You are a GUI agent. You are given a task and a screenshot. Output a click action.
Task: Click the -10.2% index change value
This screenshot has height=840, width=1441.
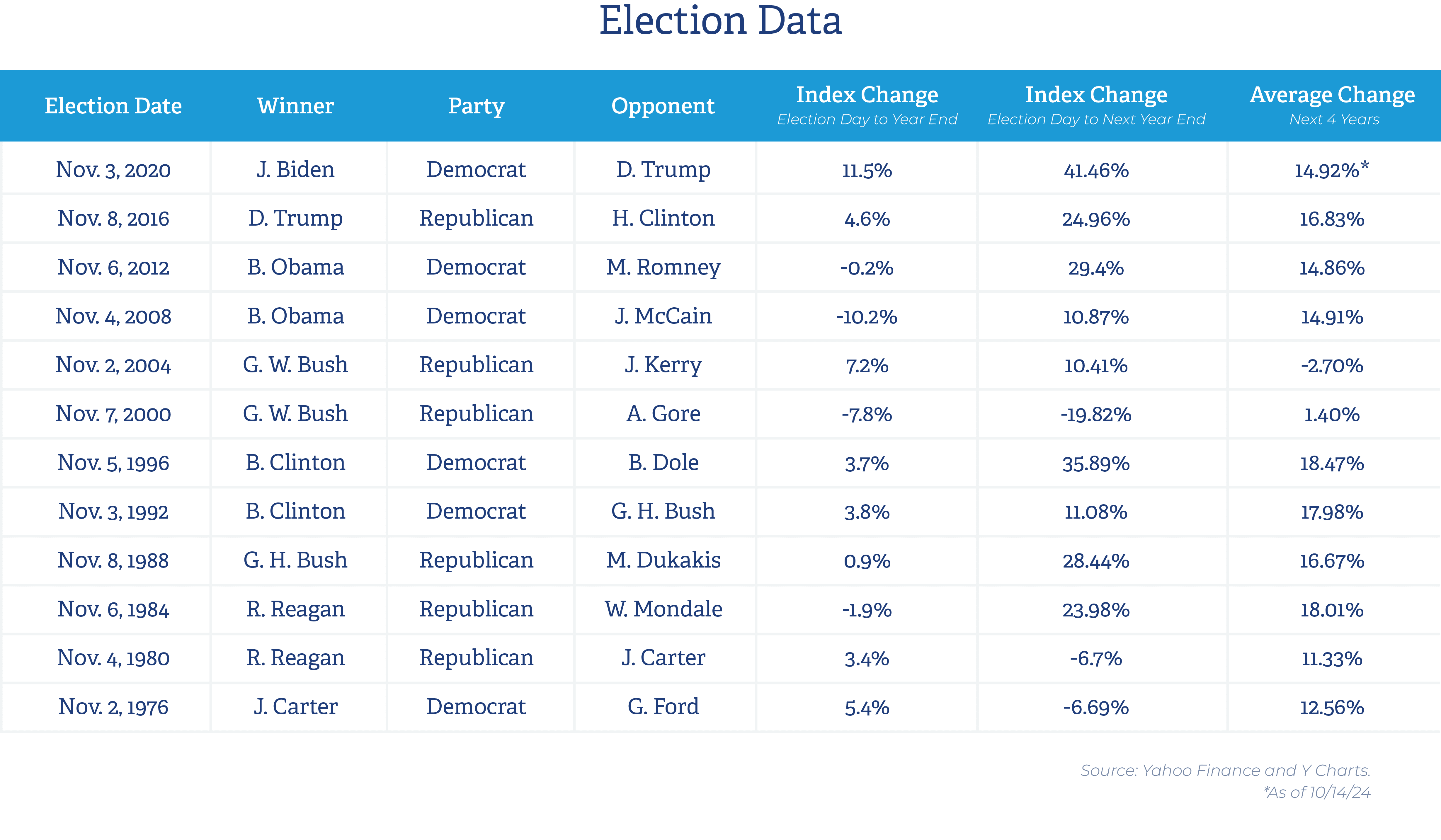(866, 317)
